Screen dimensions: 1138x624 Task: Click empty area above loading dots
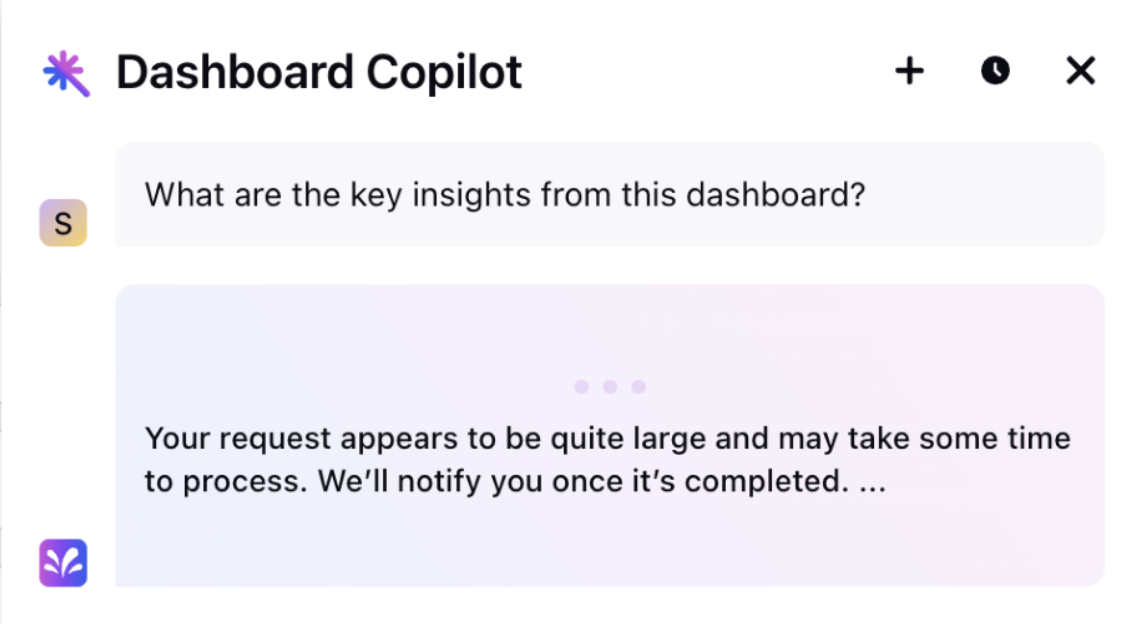[610, 330]
